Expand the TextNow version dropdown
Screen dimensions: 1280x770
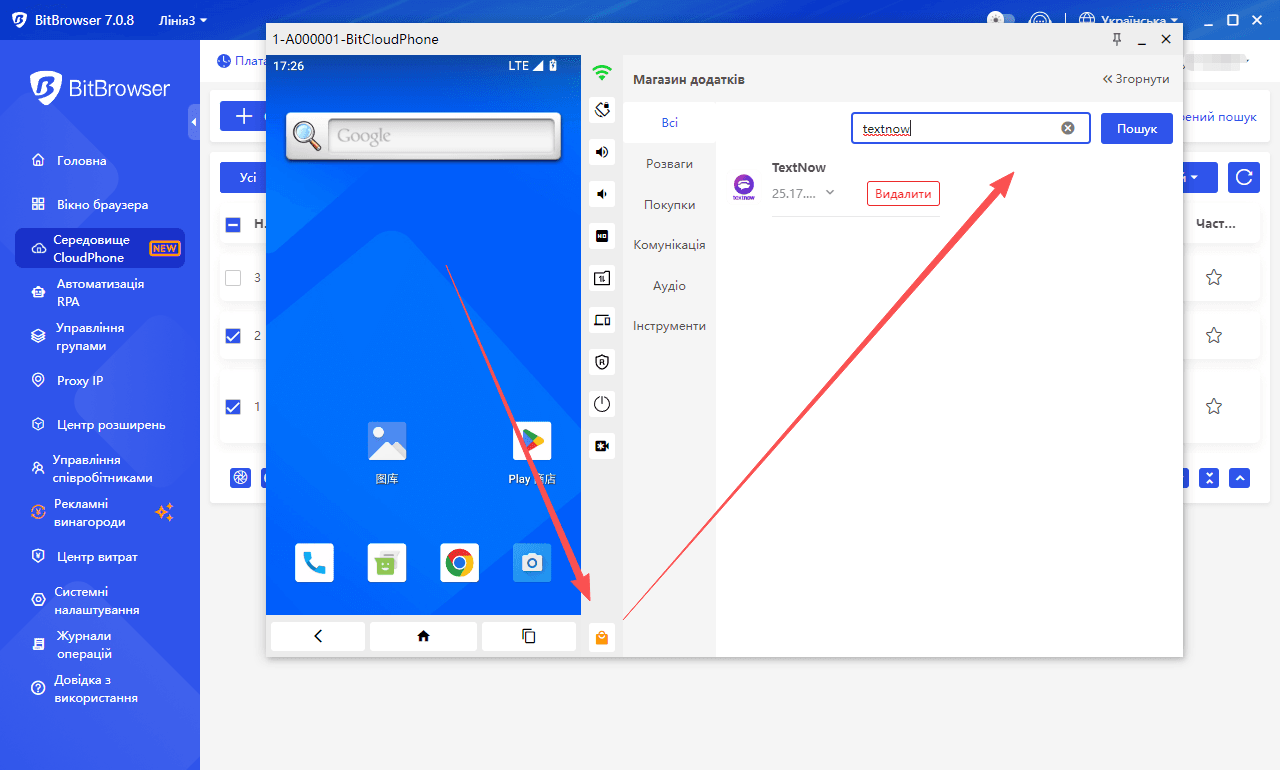coord(829,193)
